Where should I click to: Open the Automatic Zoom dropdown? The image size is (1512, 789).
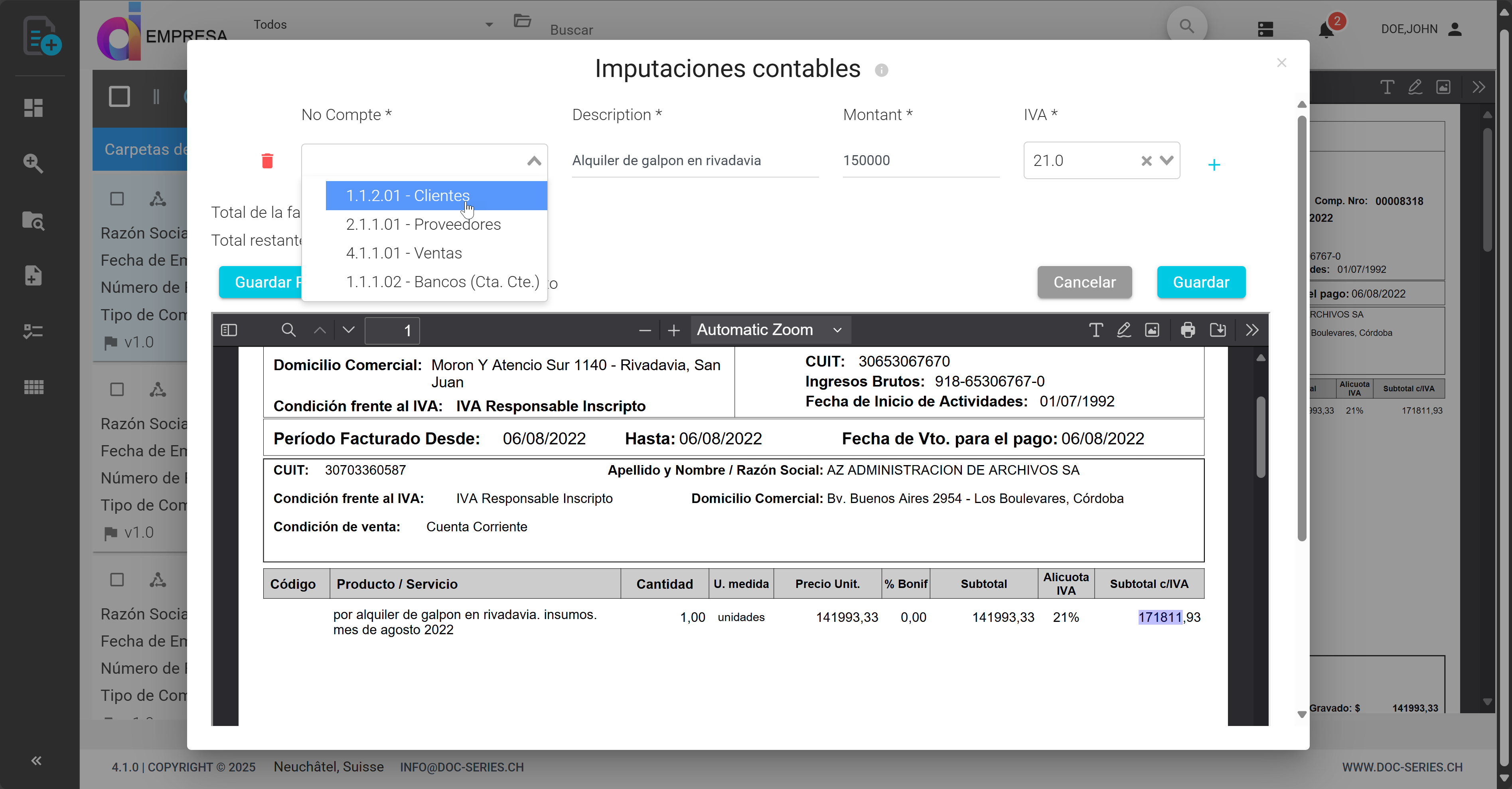click(770, 329)
